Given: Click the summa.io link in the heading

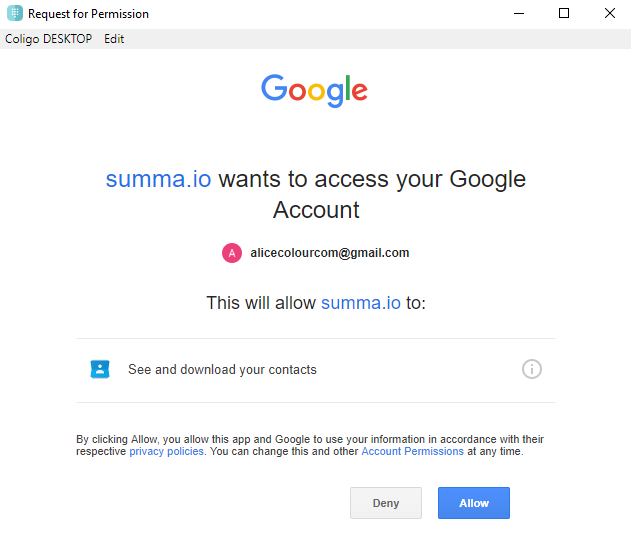Looking at the screenshot, I should (158, 180).
